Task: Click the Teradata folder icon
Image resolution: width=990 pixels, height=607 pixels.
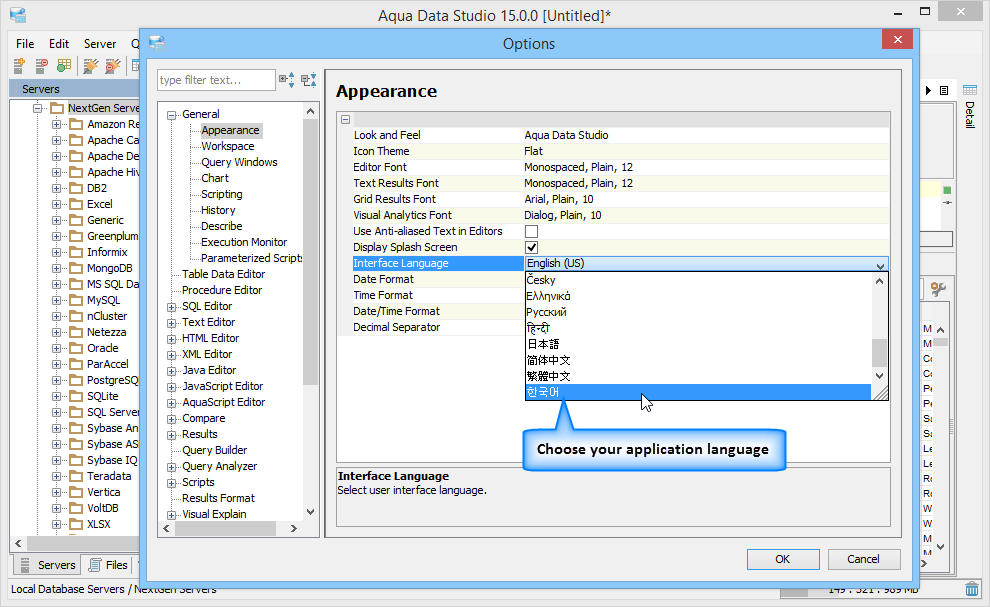Action: (x=76, y=476)
